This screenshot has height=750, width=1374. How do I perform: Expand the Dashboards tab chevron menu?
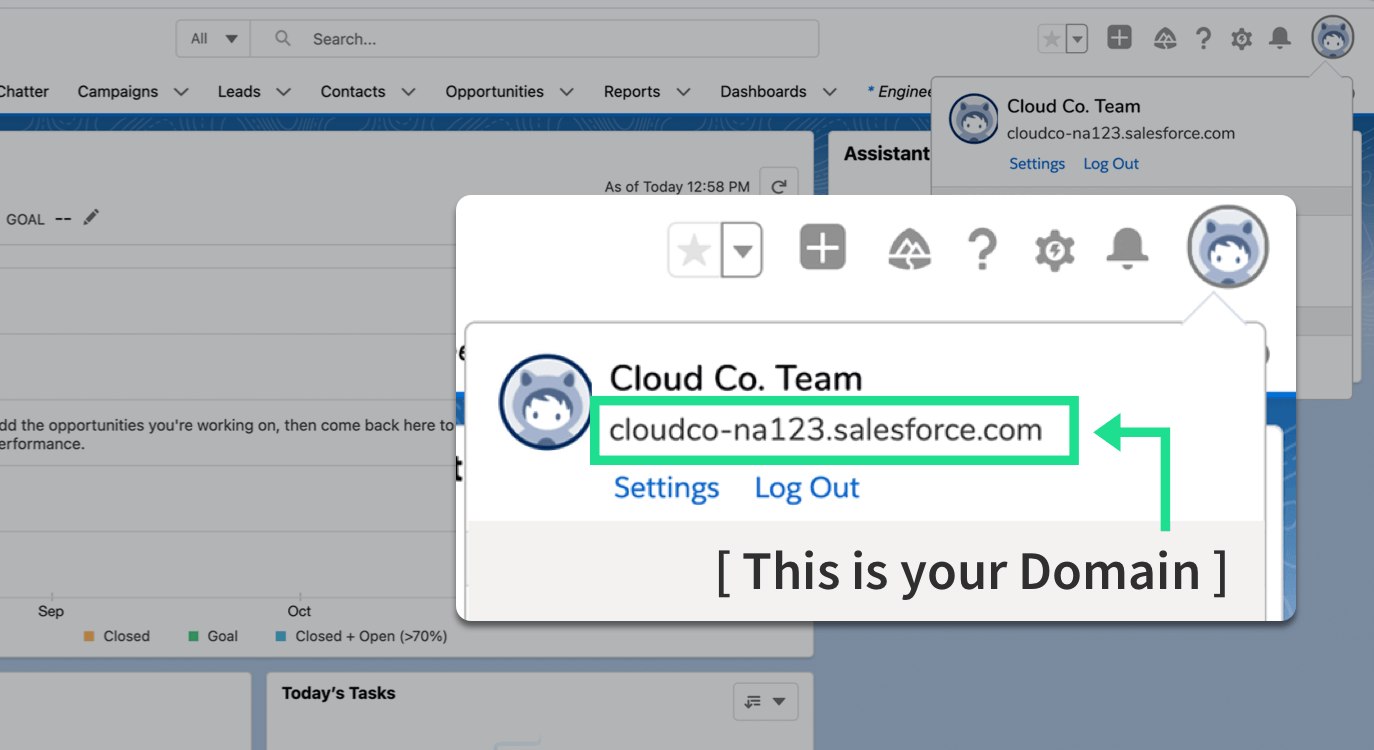coord(829,92)
